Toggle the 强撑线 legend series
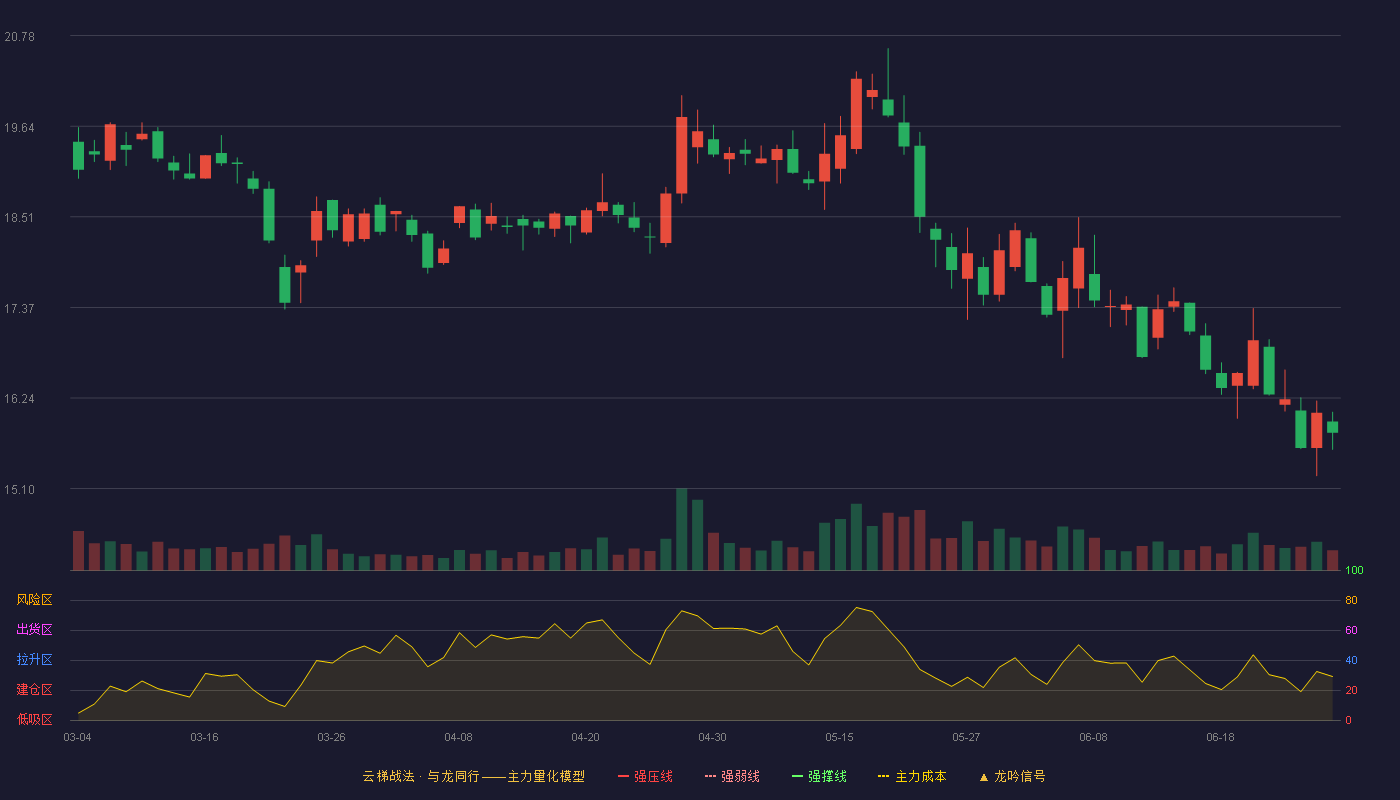The width and height of the screenshot is (1400, 800). click(819, 776)
